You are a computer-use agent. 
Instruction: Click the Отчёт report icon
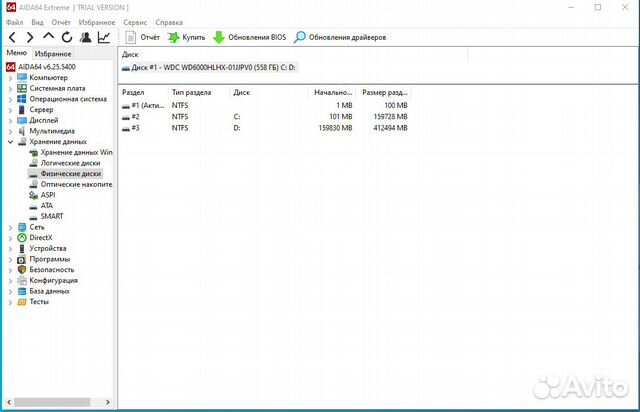point(131,37)
